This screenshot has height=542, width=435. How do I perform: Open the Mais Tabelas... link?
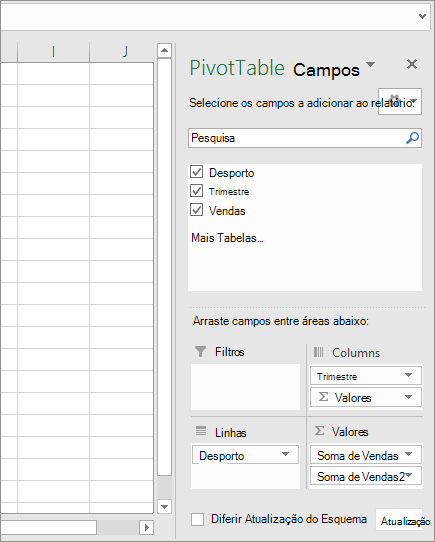pos(227,238)
